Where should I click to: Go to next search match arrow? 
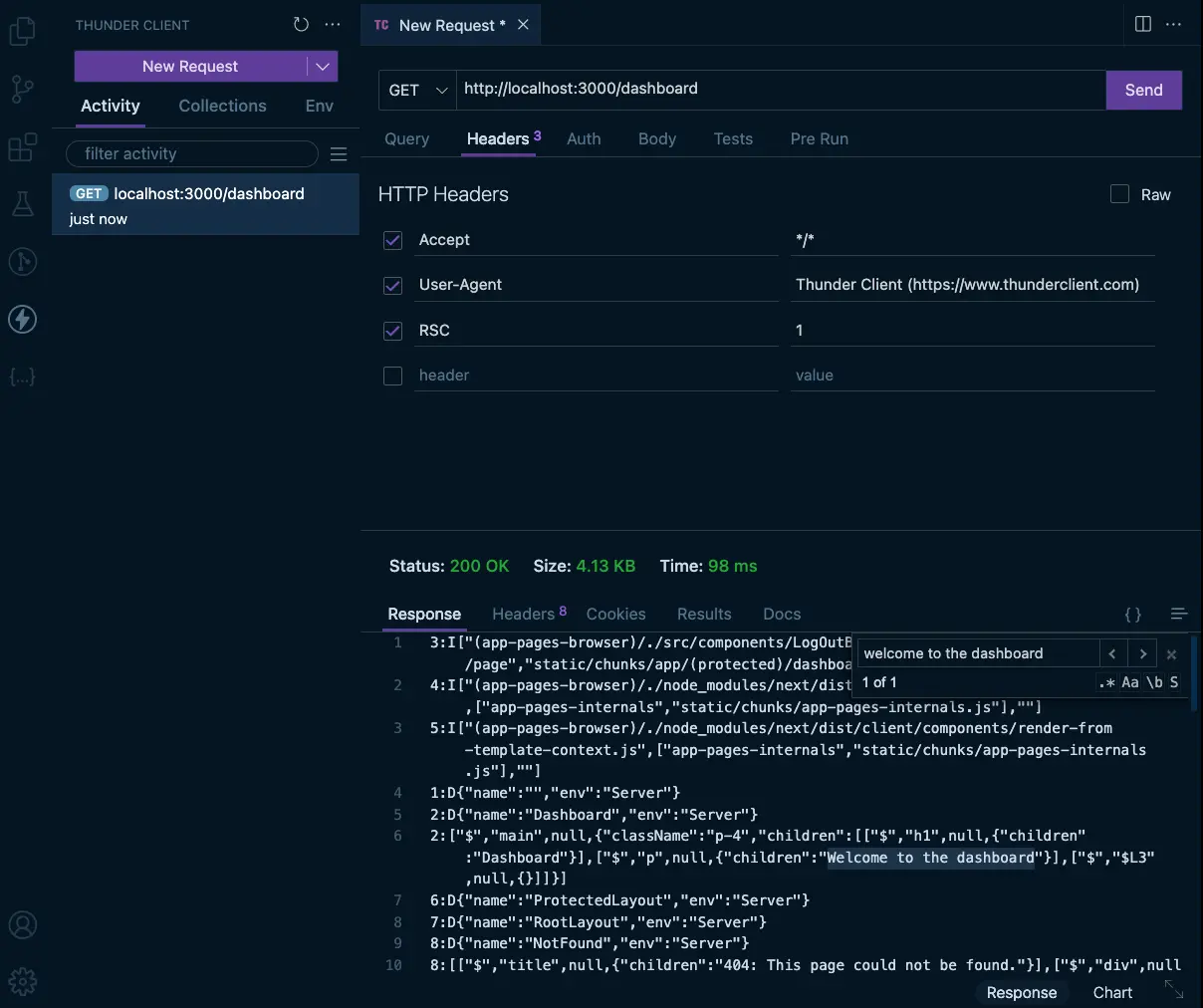point(1142,654)
